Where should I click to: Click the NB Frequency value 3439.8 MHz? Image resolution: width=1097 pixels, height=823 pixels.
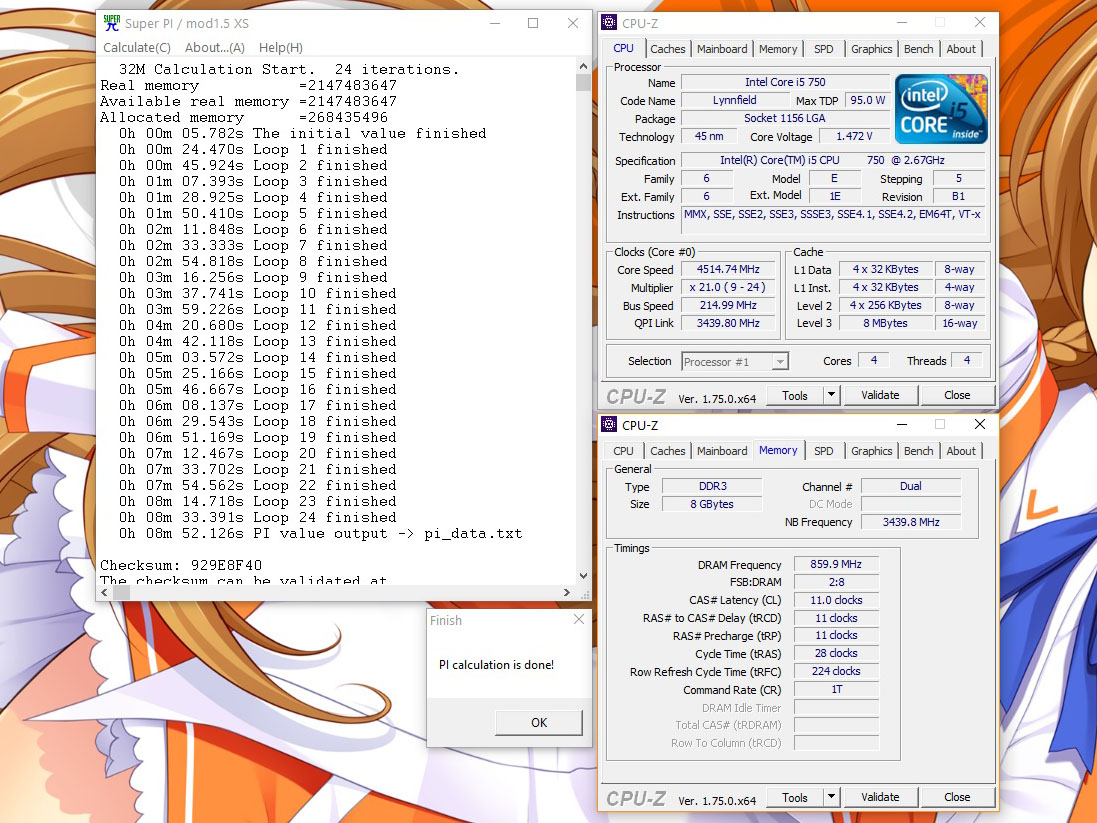click(911, 522)
